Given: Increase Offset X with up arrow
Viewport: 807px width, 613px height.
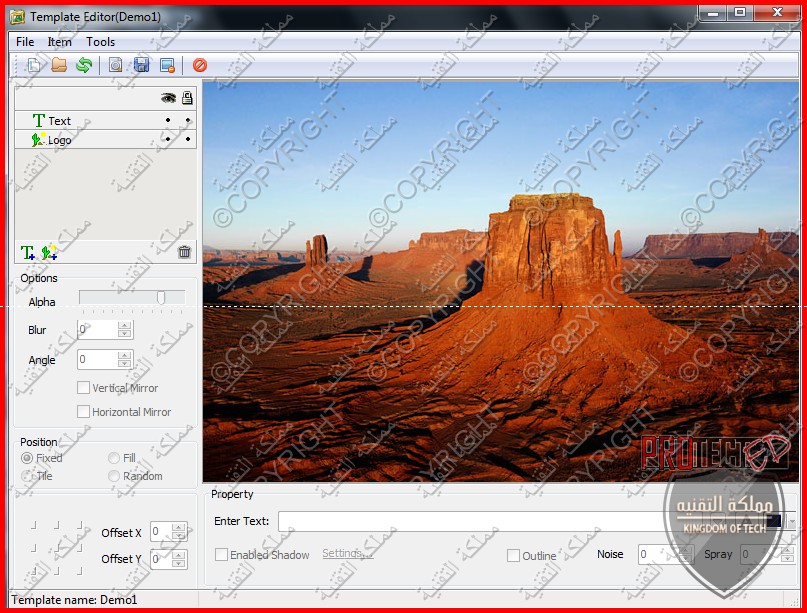Looking at the screenshot, I should [x=179, y=527].
